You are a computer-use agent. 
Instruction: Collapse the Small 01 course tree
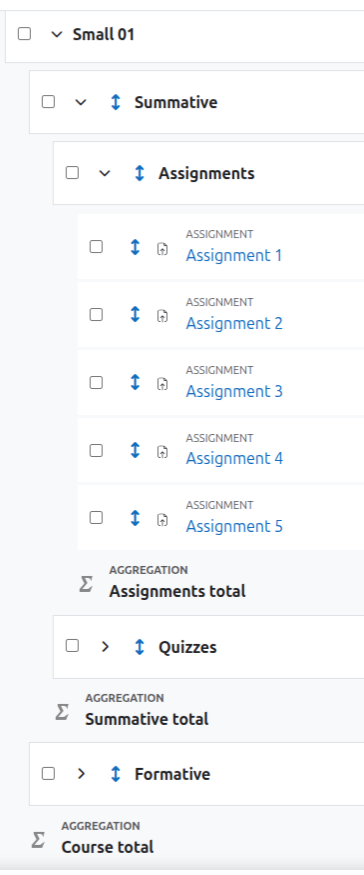[x=56, y=35]
